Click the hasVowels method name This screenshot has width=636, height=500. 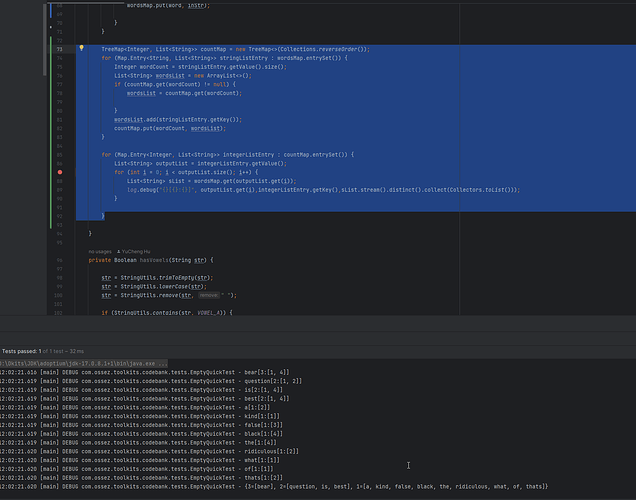click(x=154, y=260)
